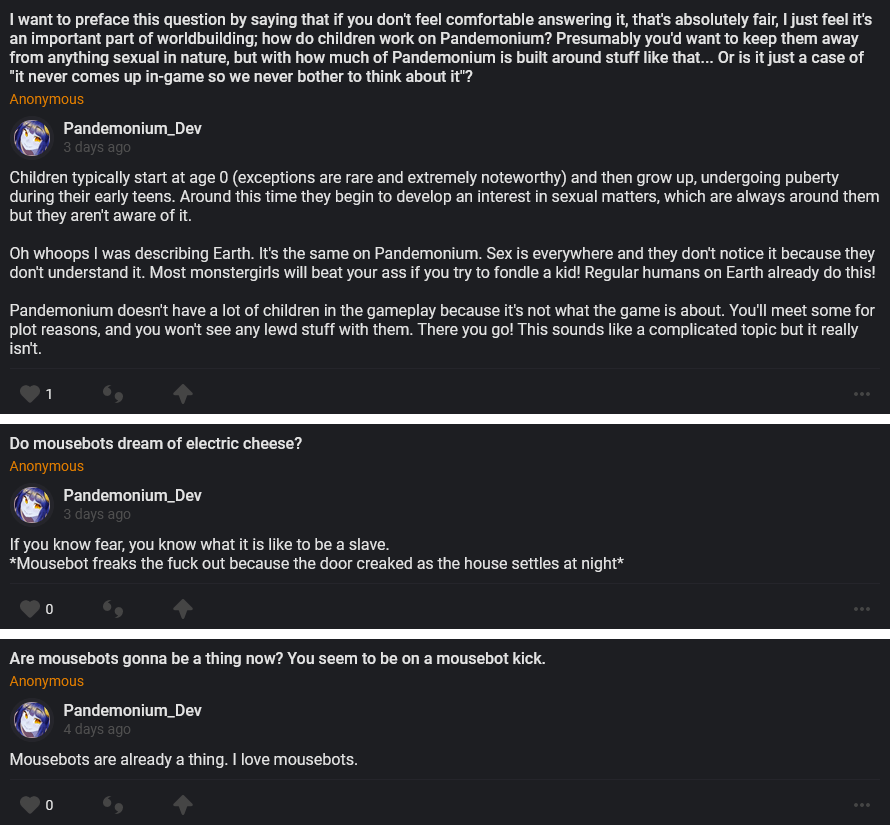Click the up-arrow icon on the electric cheese answer
This screenshot has width=890, height=825.
pos(182,608)
